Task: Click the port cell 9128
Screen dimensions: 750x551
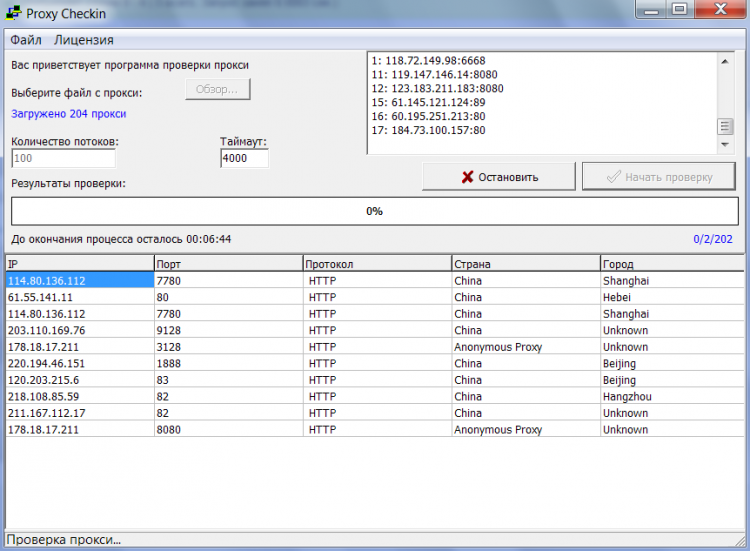Action: click(x=228, y=330)
